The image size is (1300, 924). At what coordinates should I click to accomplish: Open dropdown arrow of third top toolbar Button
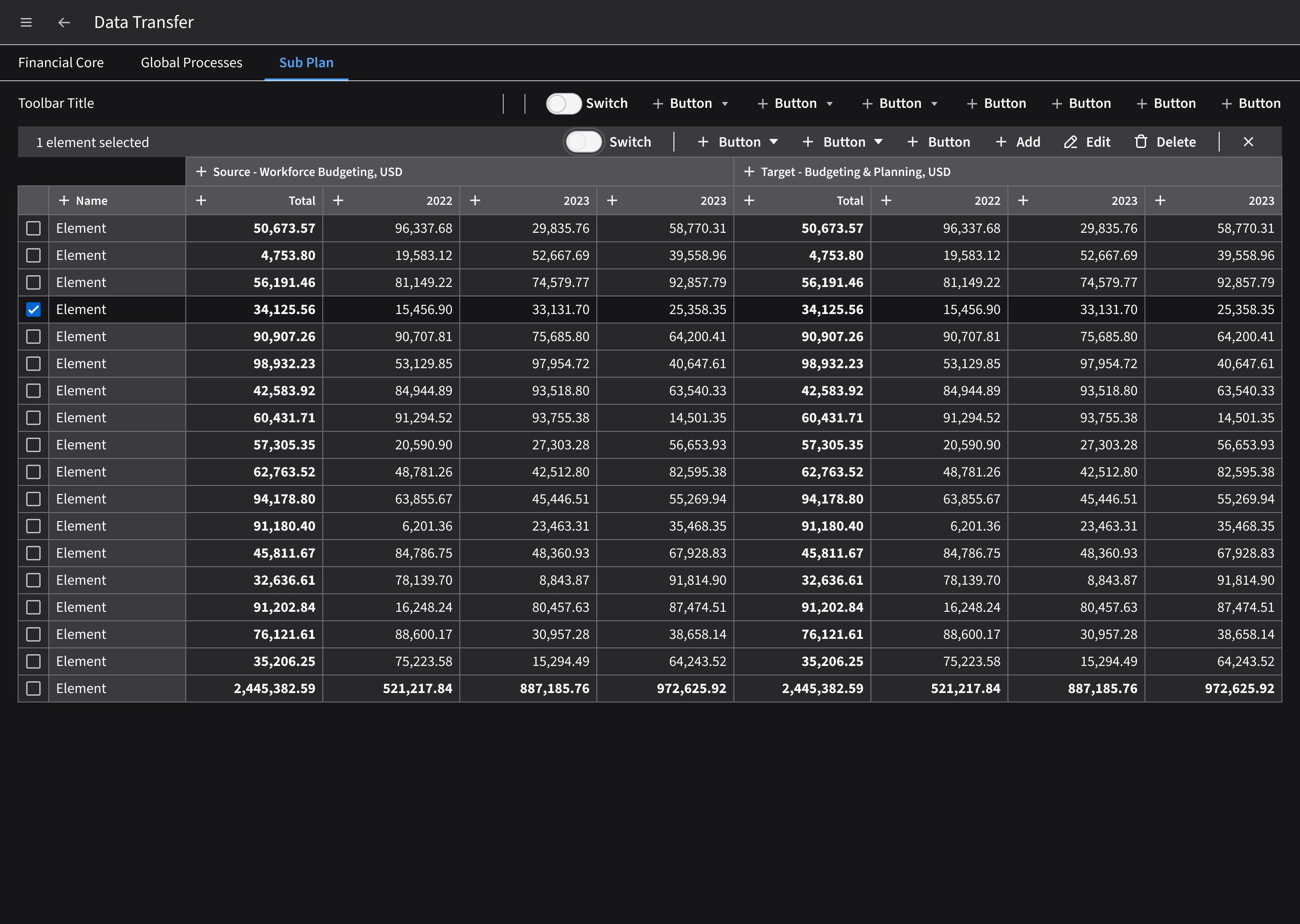click(x=934, y=104)
